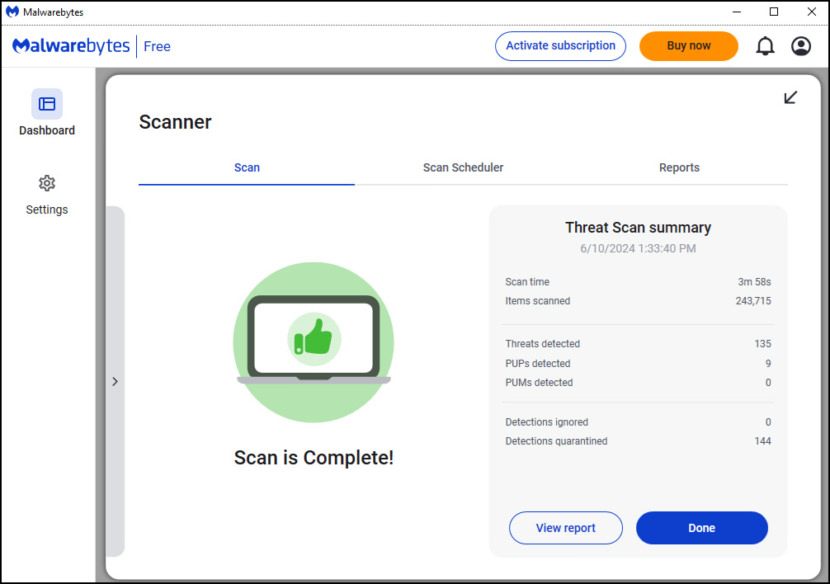Open the Settings panel
Viewport: 830px width, 584px height.
(x=46, y=195)
